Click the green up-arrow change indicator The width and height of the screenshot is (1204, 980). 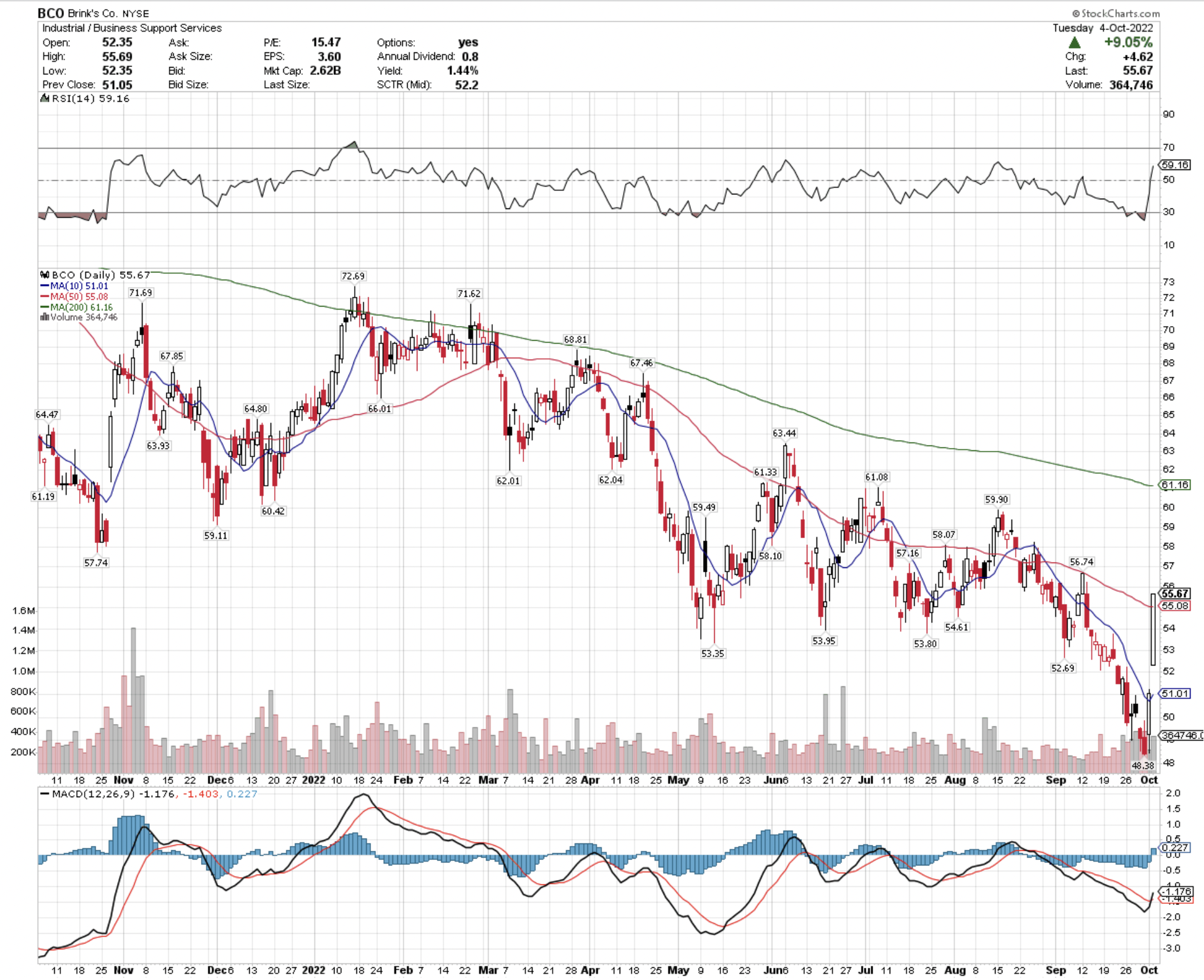1074,43
